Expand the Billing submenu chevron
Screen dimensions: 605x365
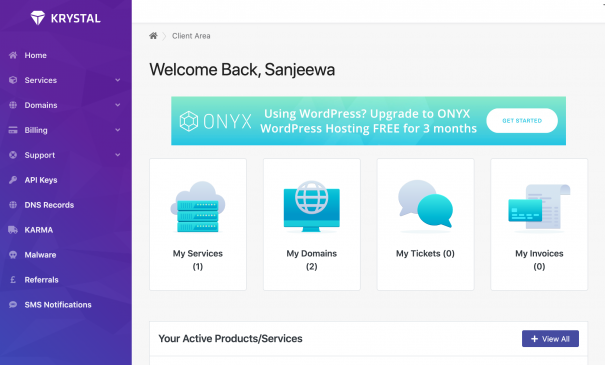(118, 130)
